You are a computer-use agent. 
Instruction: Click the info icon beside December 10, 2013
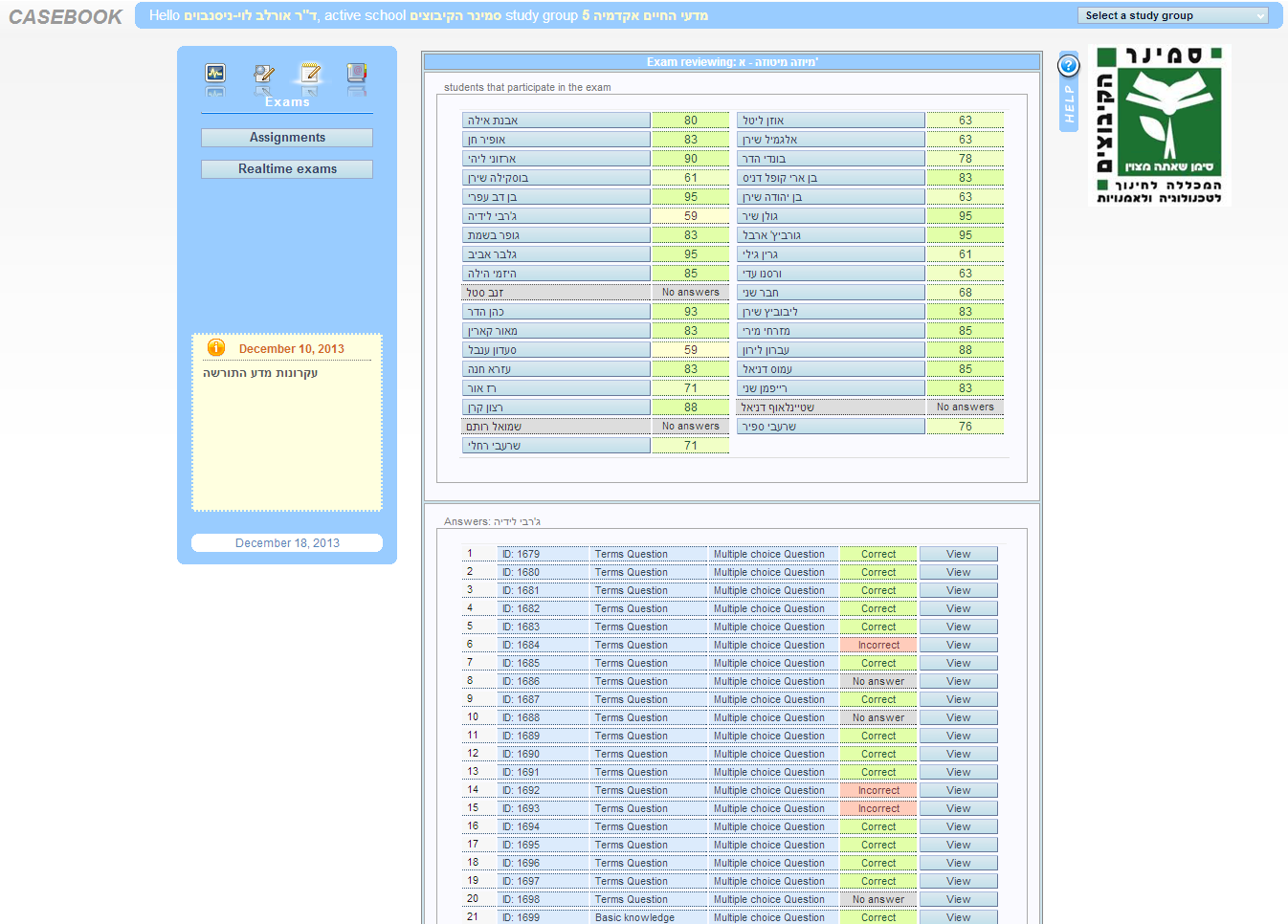tap(216, 347)
